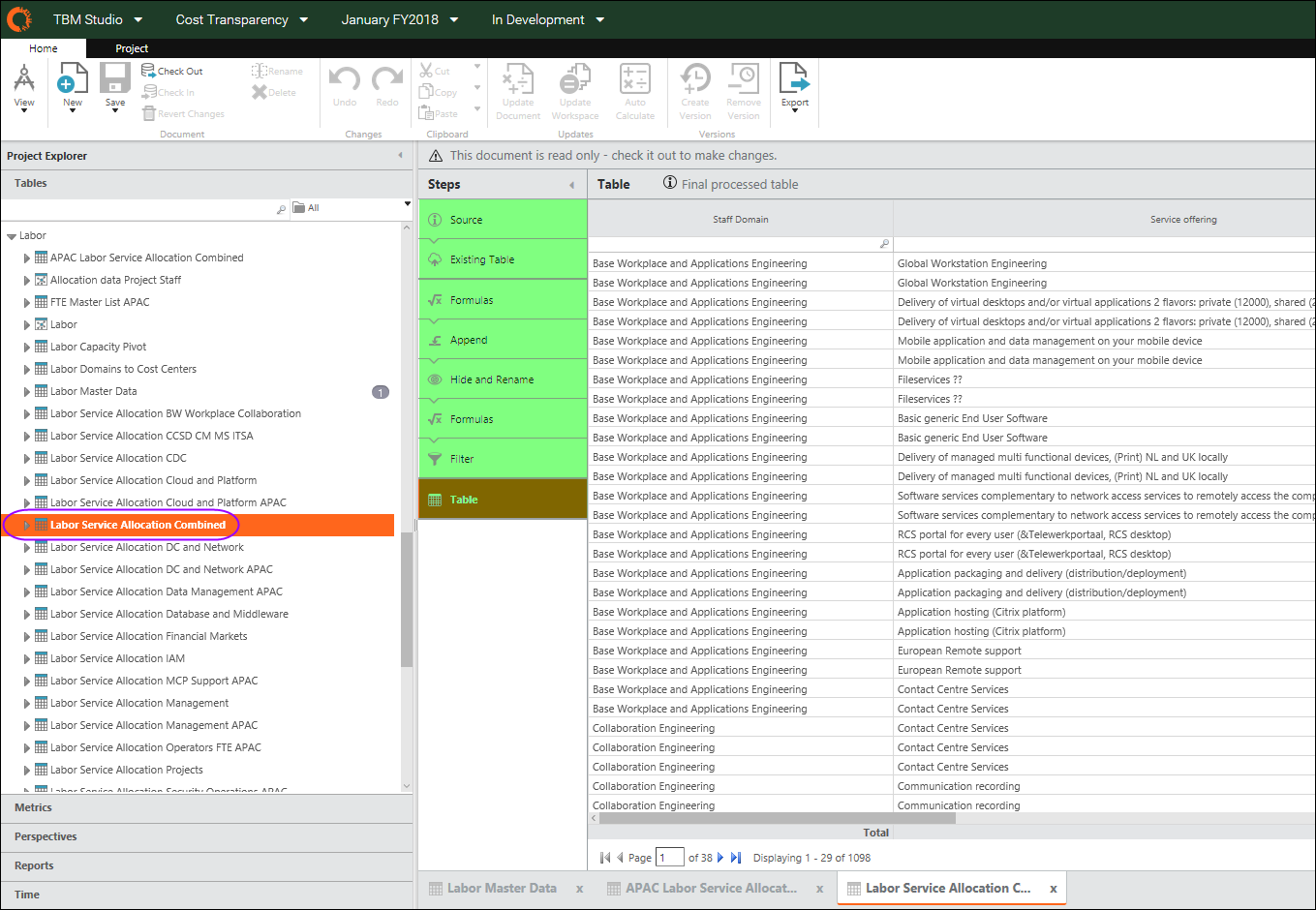Image resolution: width=1316 pixels, height=910 pixels.
Task: Click Create Version icon
Action: click(695, 79)
